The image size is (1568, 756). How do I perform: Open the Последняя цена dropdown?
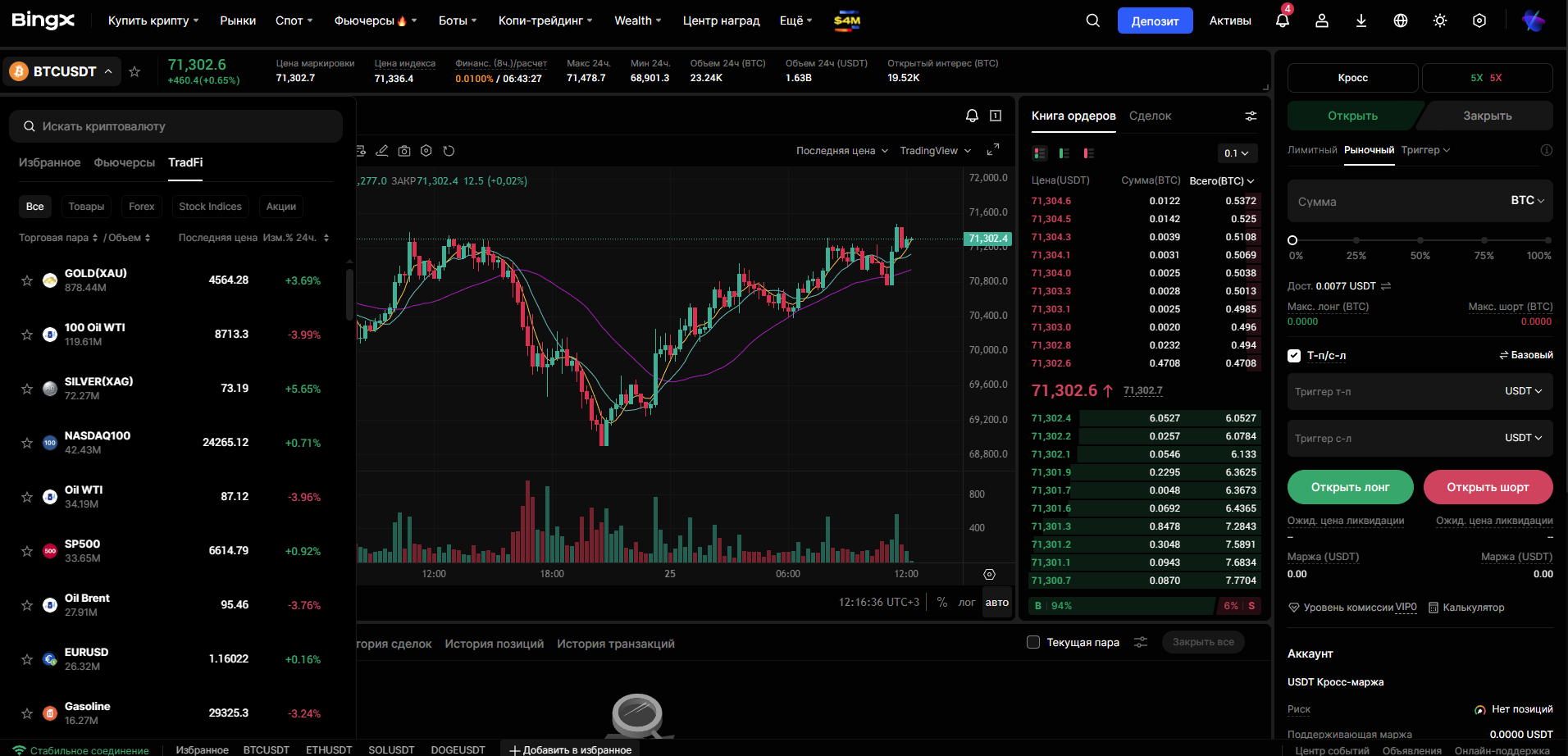[841, 151]
